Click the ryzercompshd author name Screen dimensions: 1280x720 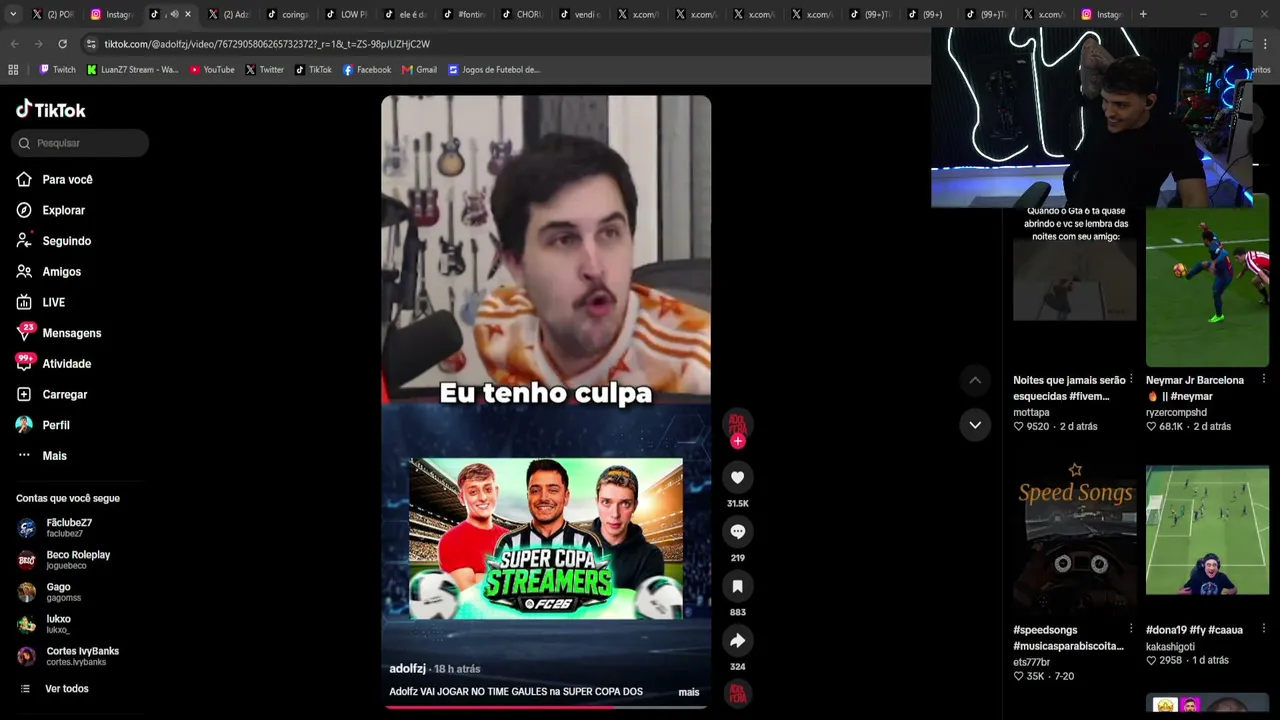point(1176,412)
